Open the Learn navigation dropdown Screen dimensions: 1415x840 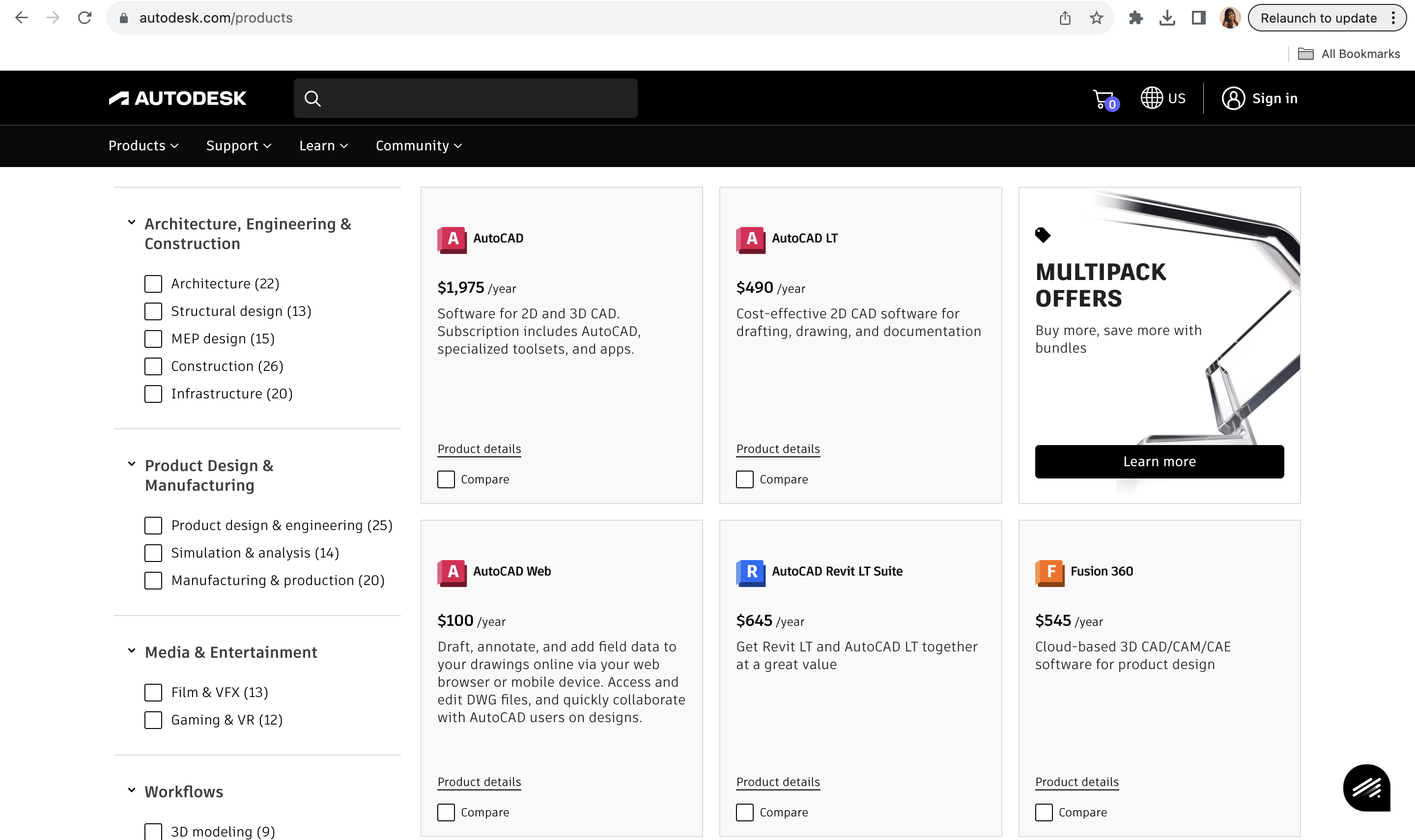[x=324, y=145]
